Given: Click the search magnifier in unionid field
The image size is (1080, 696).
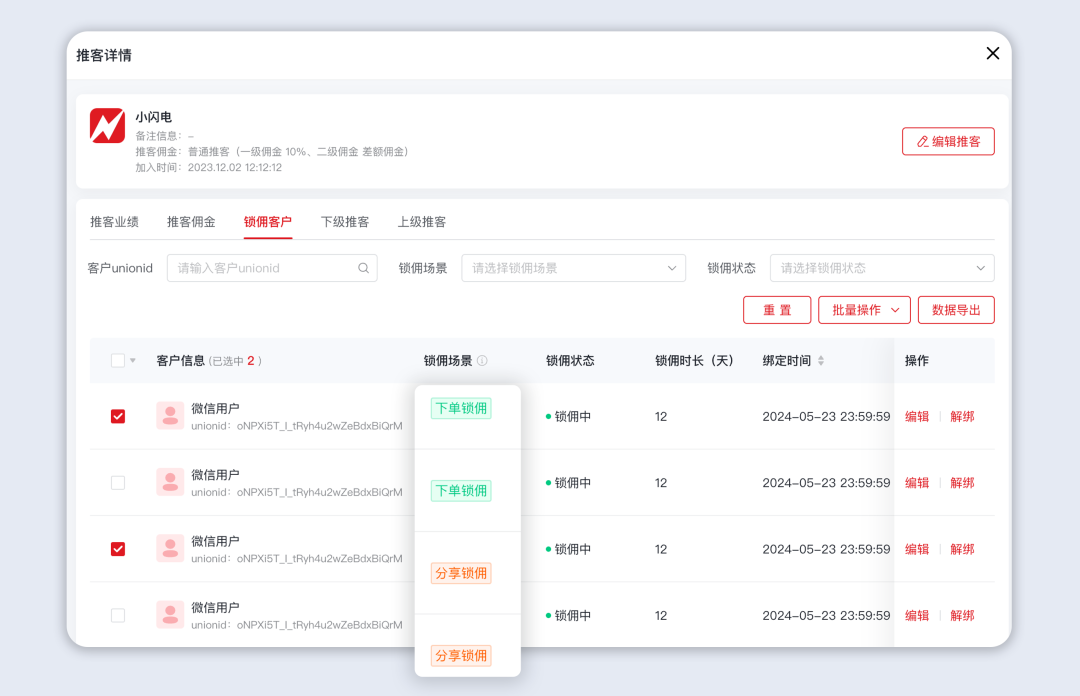Looking at the screenshot, I should pos(364,268).
